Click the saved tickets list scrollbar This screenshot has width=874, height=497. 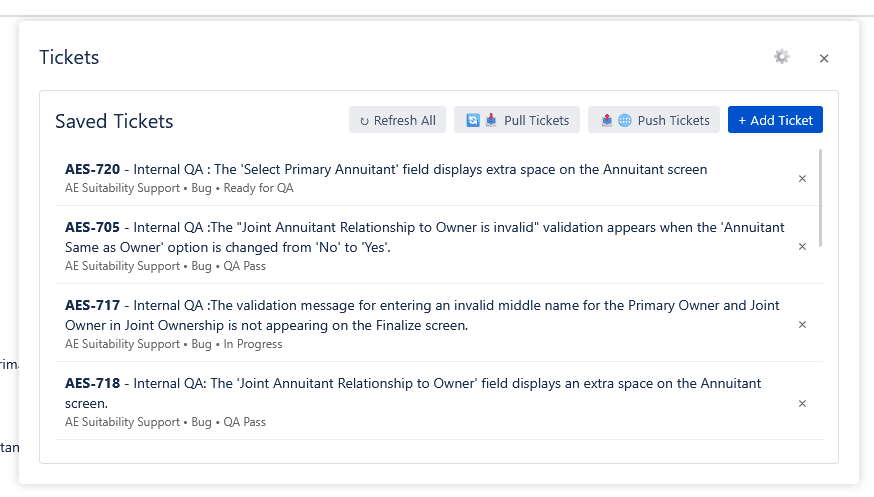pyautogui.click(x=820, y=198)
